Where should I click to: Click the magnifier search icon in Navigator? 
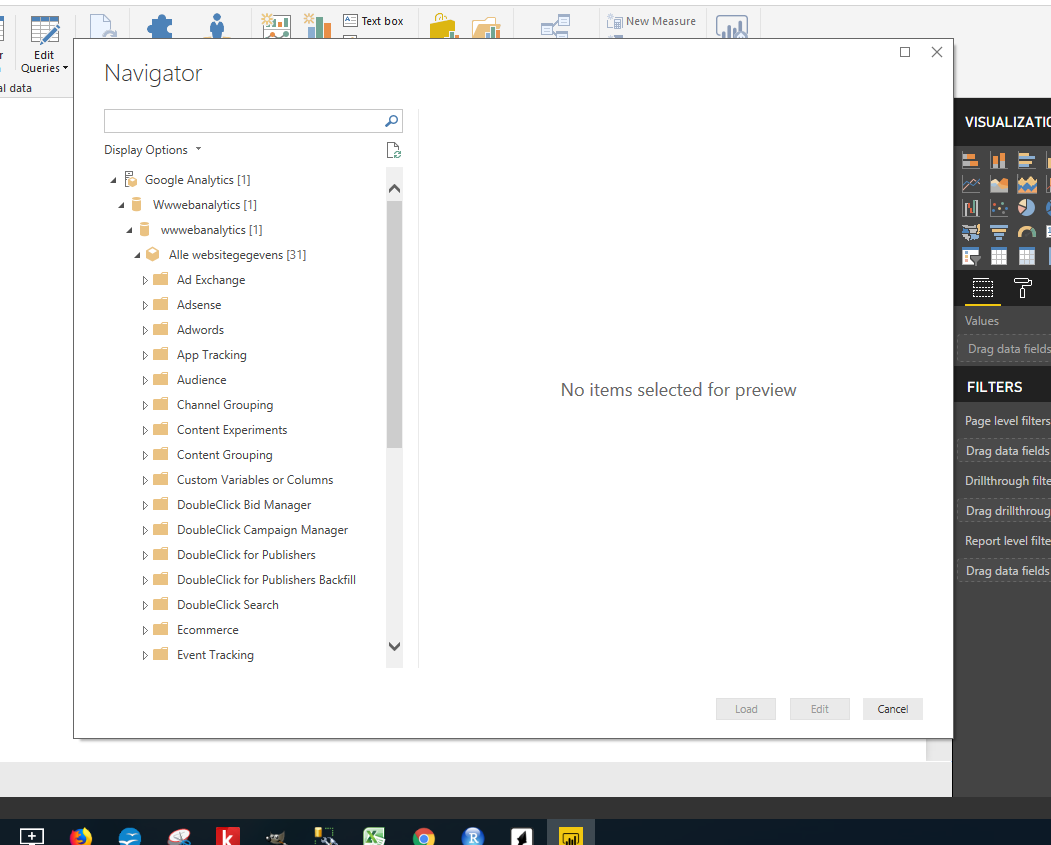[392, 121]
